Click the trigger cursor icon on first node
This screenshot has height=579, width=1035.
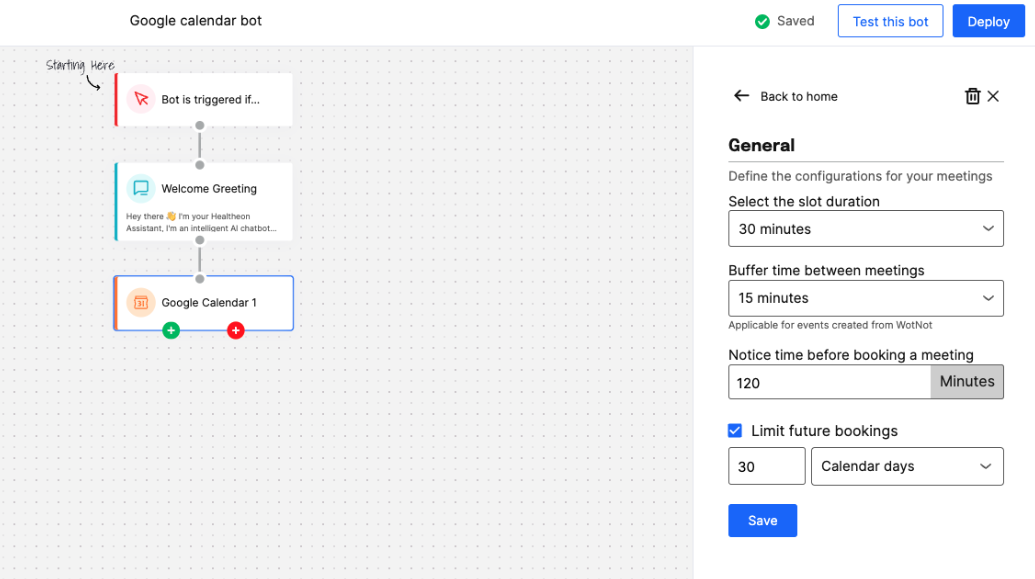click(x=141, y=99)
